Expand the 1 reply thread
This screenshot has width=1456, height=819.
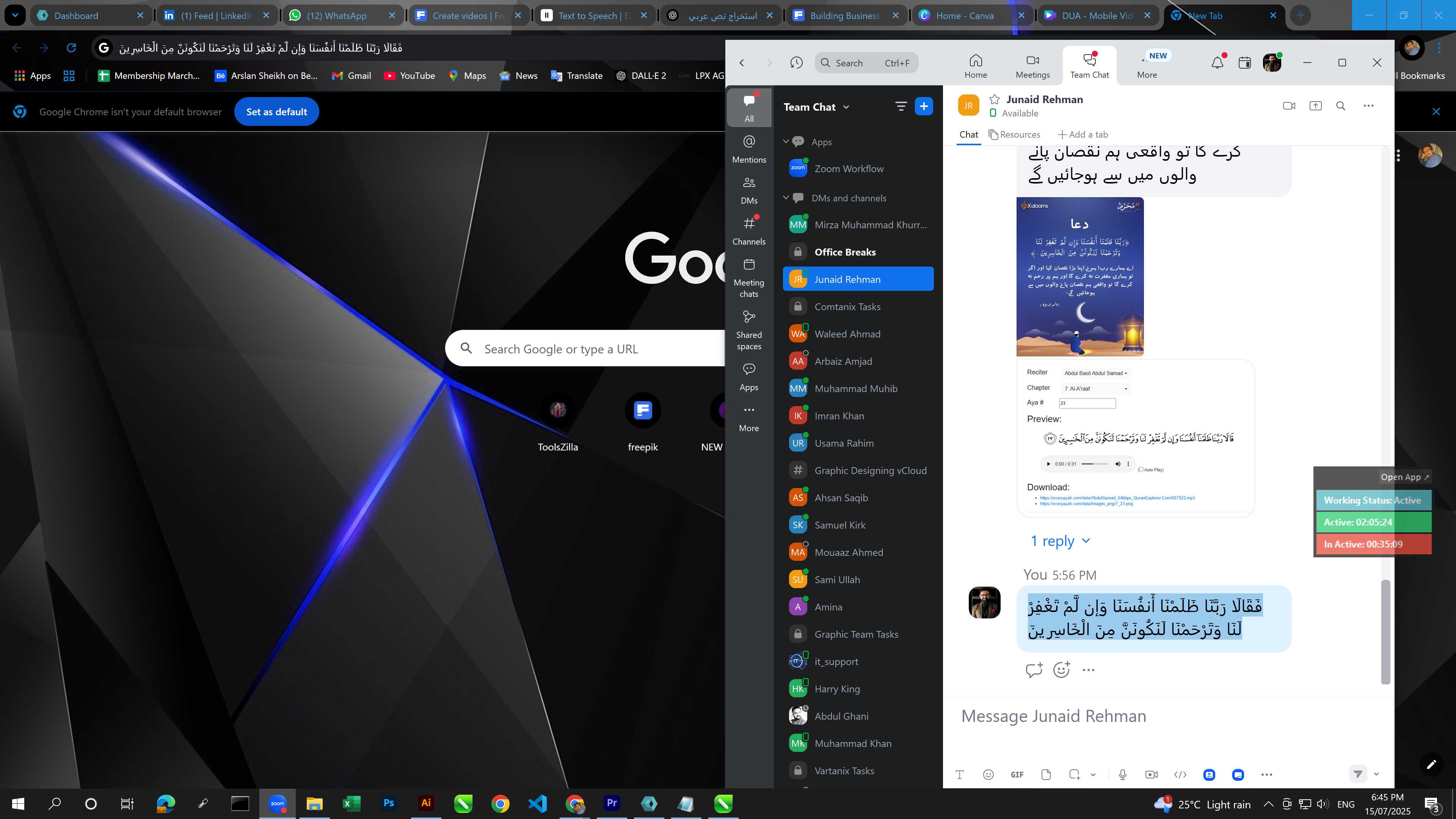[1060, 541]
